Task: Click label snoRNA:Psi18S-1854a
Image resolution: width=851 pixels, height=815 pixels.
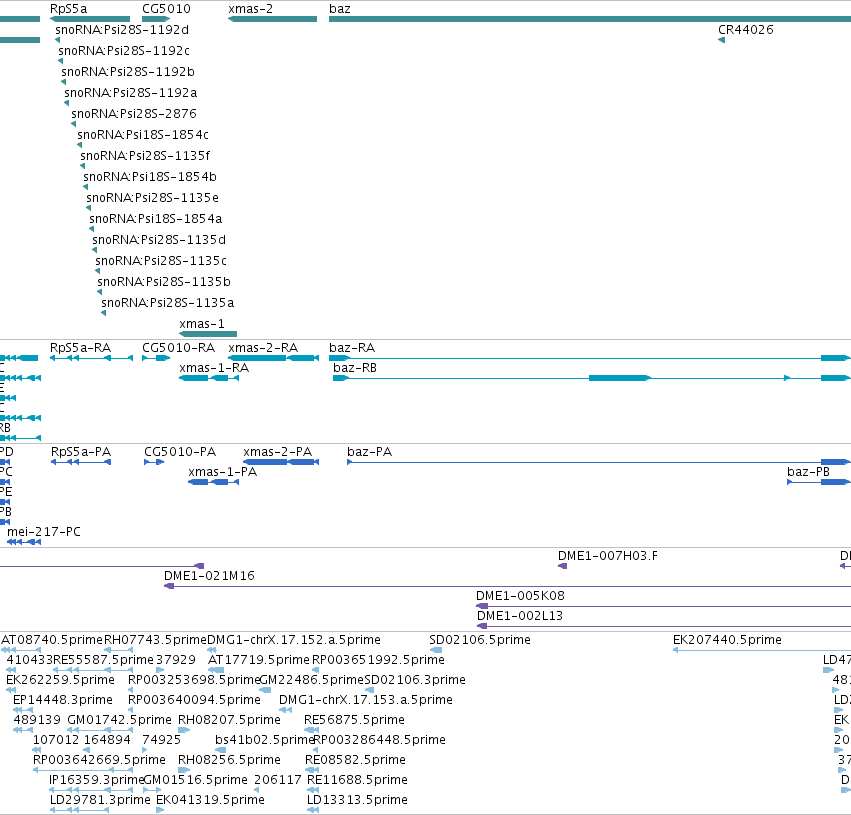Action: (x=156, y=219)
